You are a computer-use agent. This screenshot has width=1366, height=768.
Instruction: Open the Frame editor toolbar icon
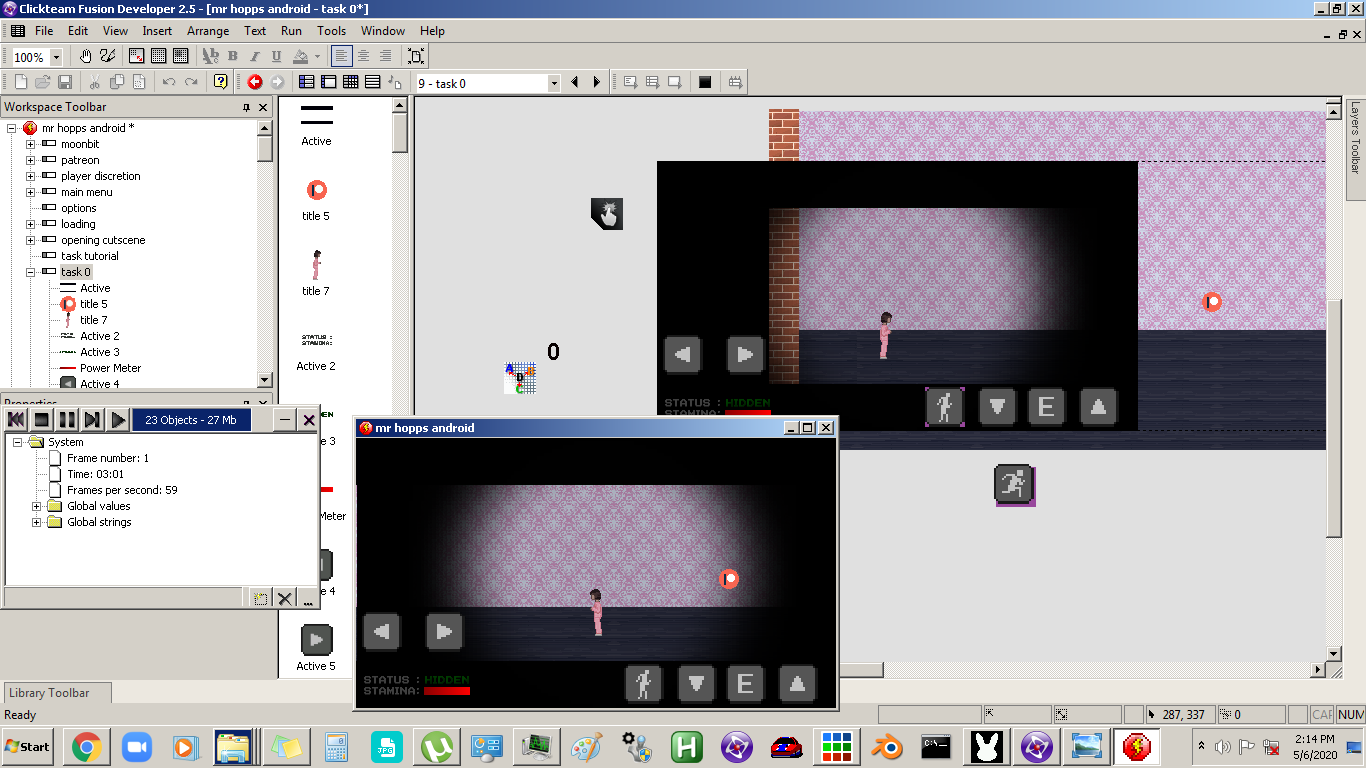tap(329, 82)
